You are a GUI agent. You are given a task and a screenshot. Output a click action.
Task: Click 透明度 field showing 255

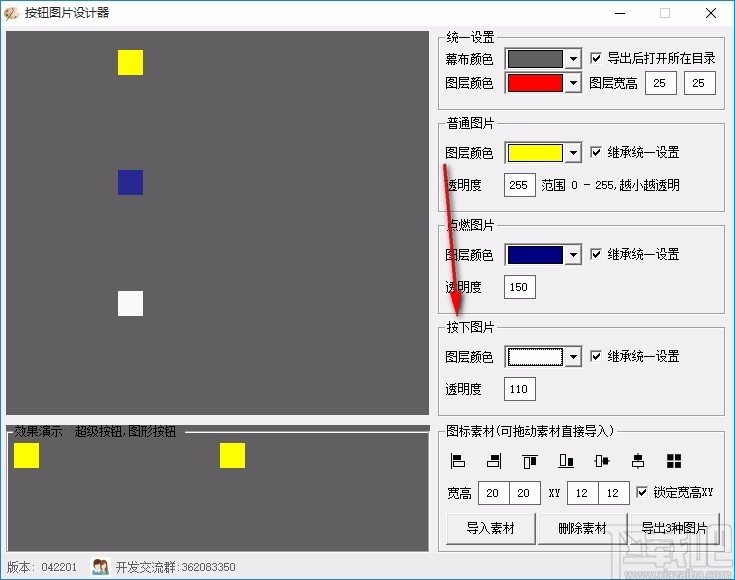519,185
